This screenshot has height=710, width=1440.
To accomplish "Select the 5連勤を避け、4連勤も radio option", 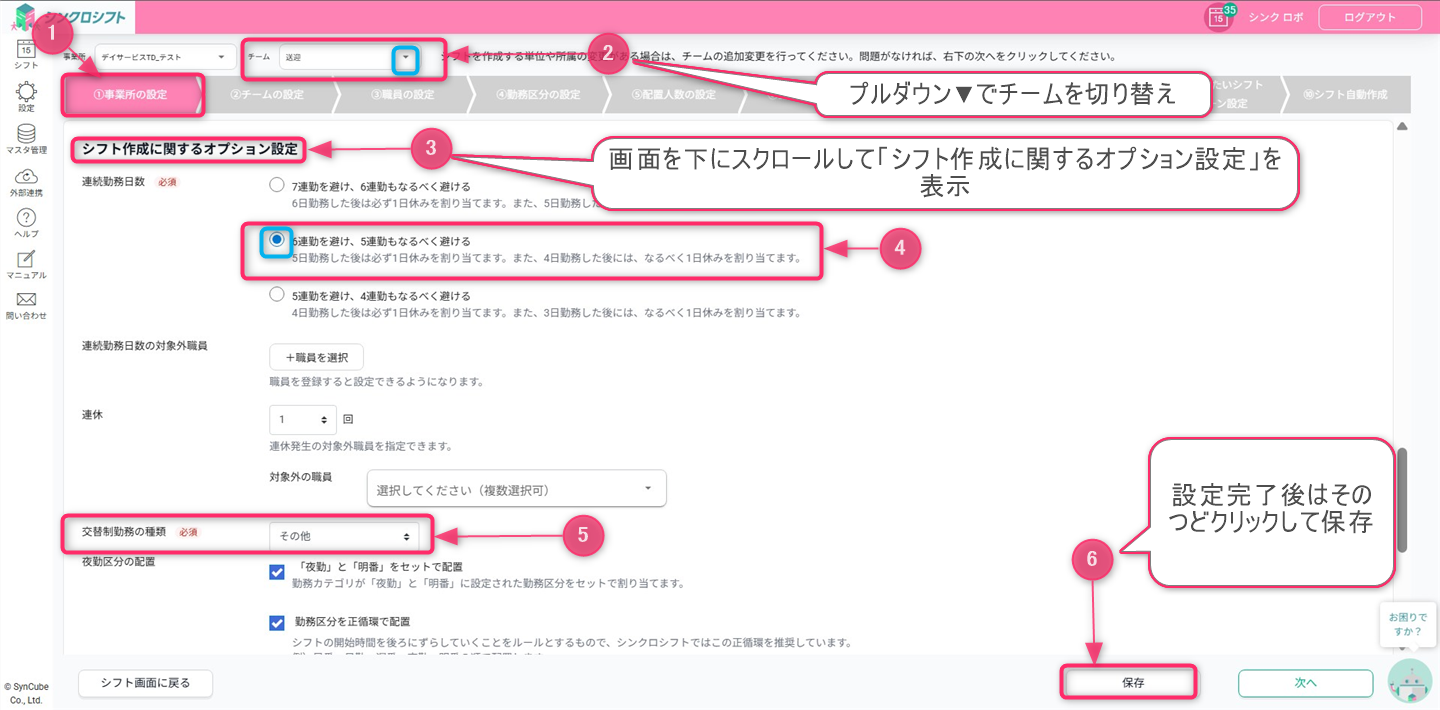I will [277, 295].
